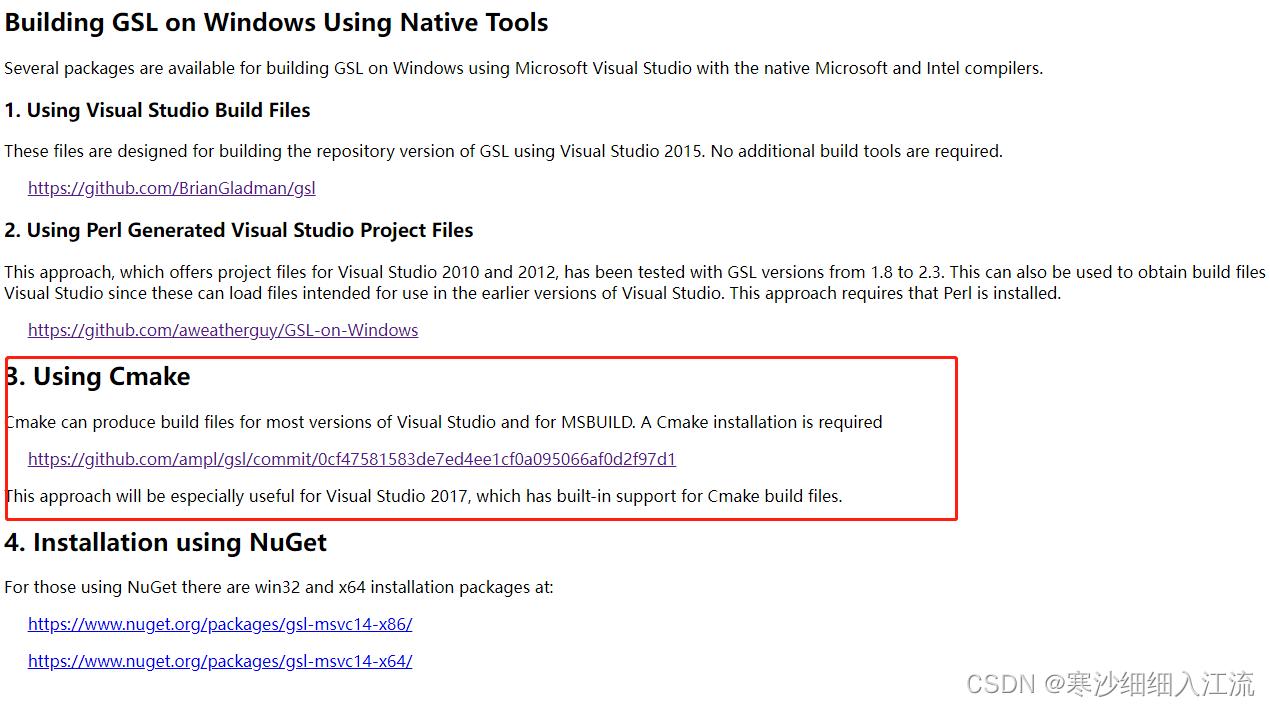Open the aweatherguy GSL-on-Windows link
1270x707 pixels.
coord(223,329)
